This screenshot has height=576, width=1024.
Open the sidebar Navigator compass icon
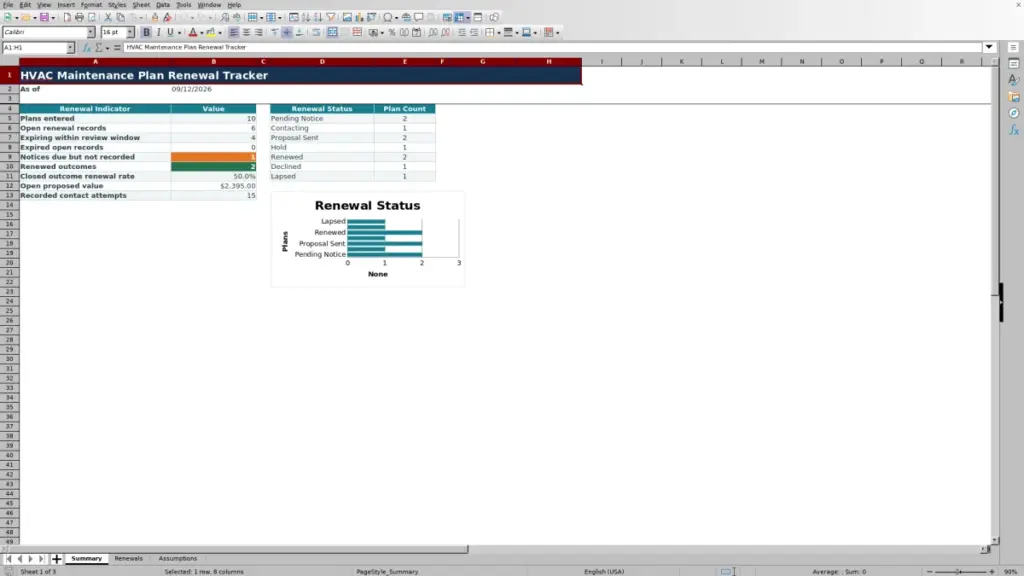click(1014, 114)
